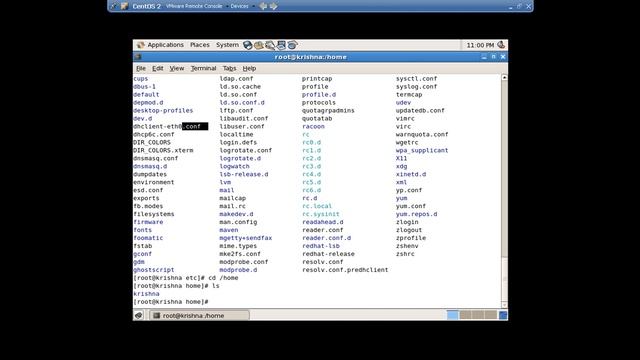Switch to the fourth workspace in switcher
Viewport: 640px width, 360px height.
coord(491,315)
